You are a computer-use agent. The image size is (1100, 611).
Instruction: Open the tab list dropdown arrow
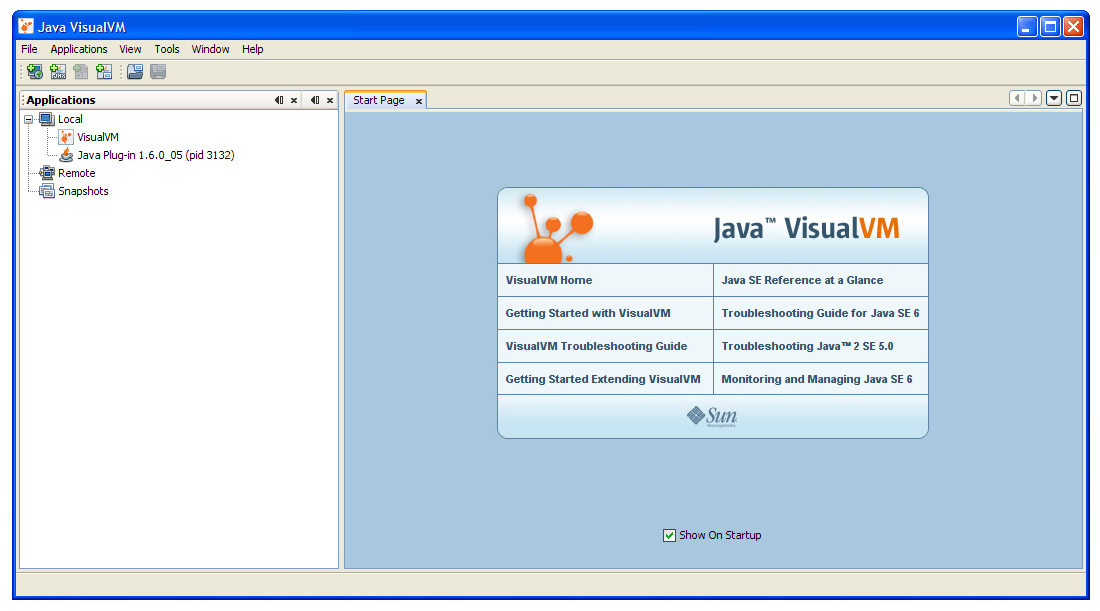click(1054, 97)
